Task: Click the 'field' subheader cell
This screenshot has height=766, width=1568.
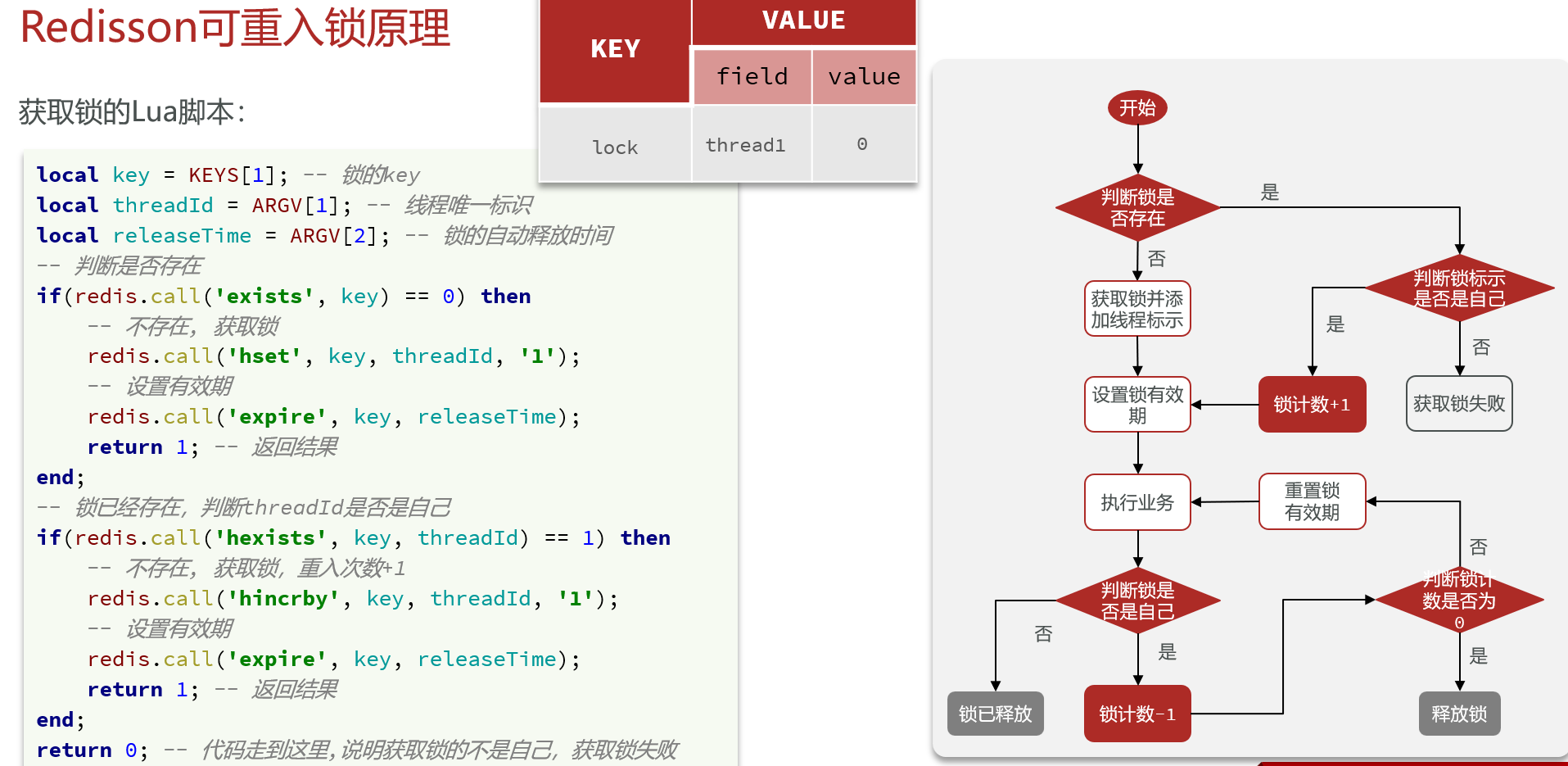Action: click(752, 76)
